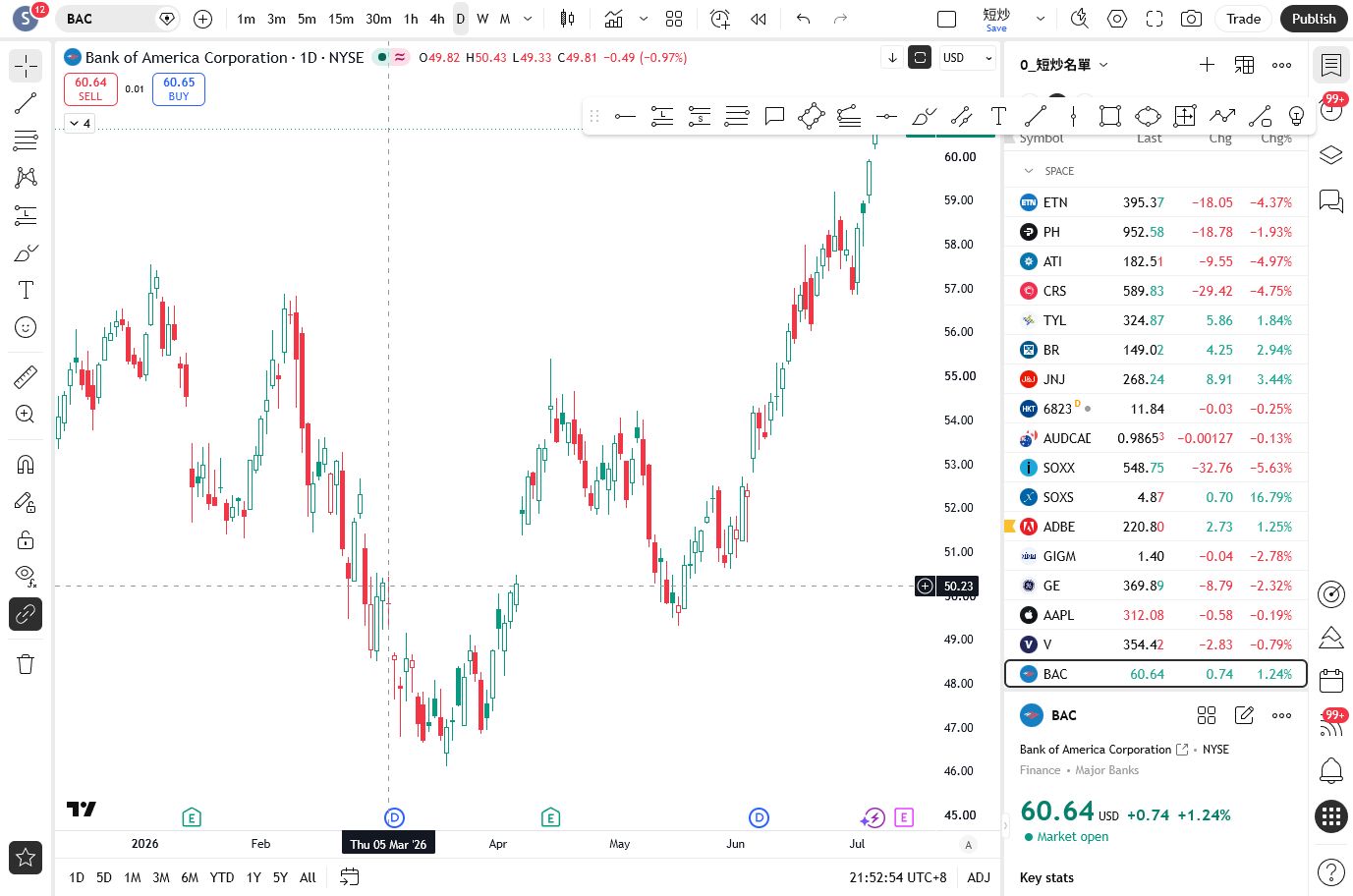
Task: Toggle ADJ adjusted data
Action: 979,877
